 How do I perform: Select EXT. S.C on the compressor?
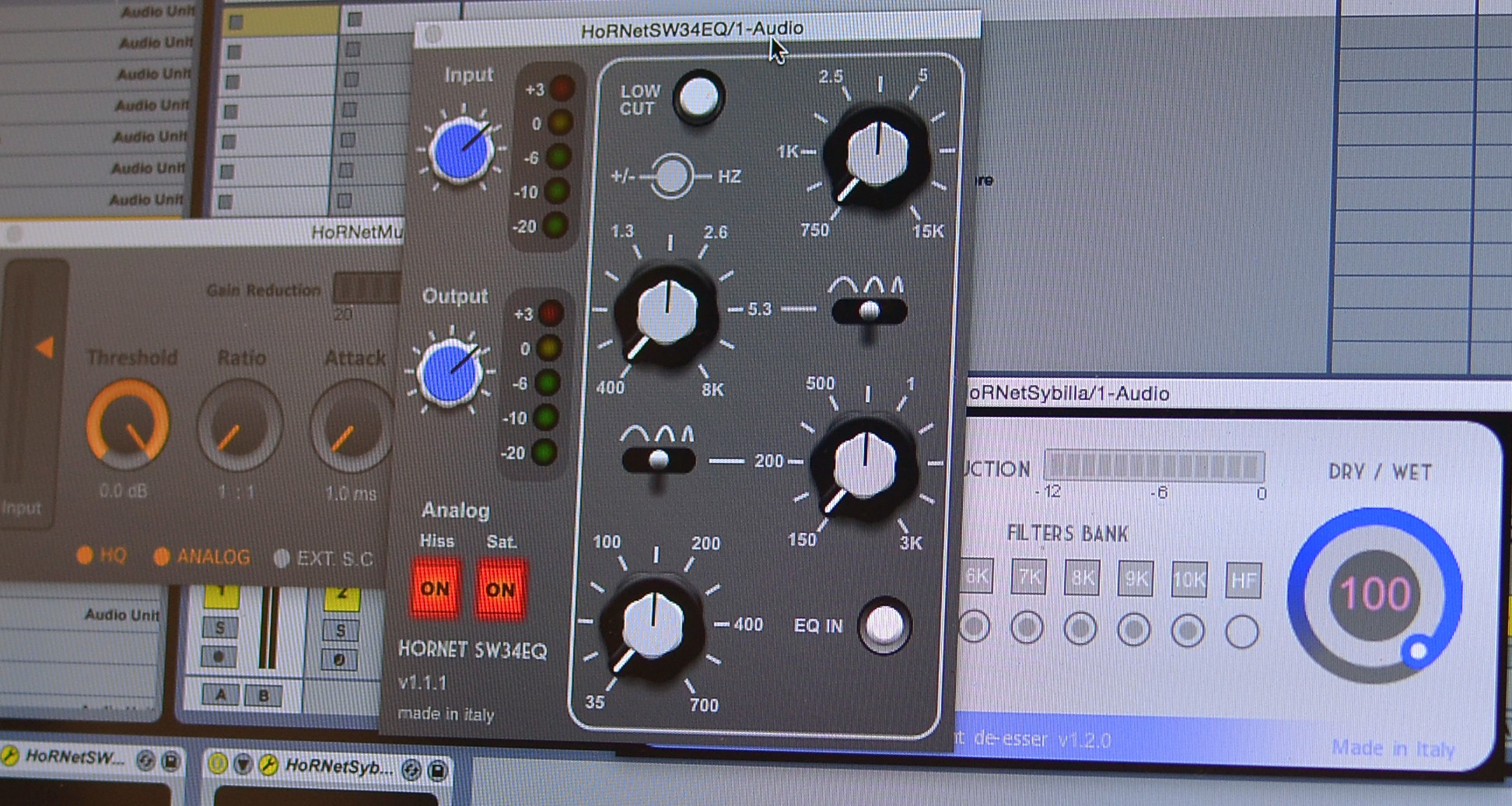282,556
